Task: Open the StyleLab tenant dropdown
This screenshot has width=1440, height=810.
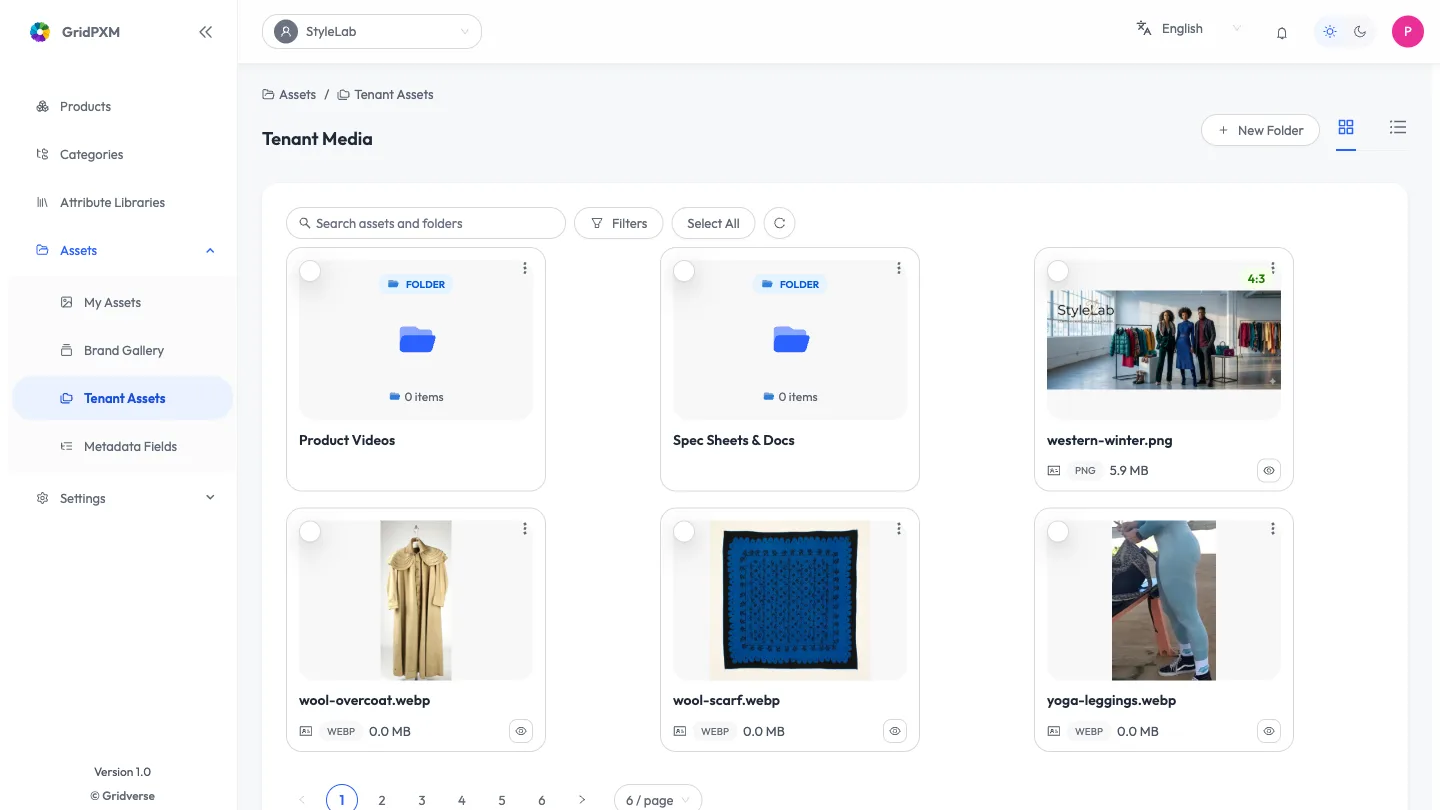Action: click(372, 31)
